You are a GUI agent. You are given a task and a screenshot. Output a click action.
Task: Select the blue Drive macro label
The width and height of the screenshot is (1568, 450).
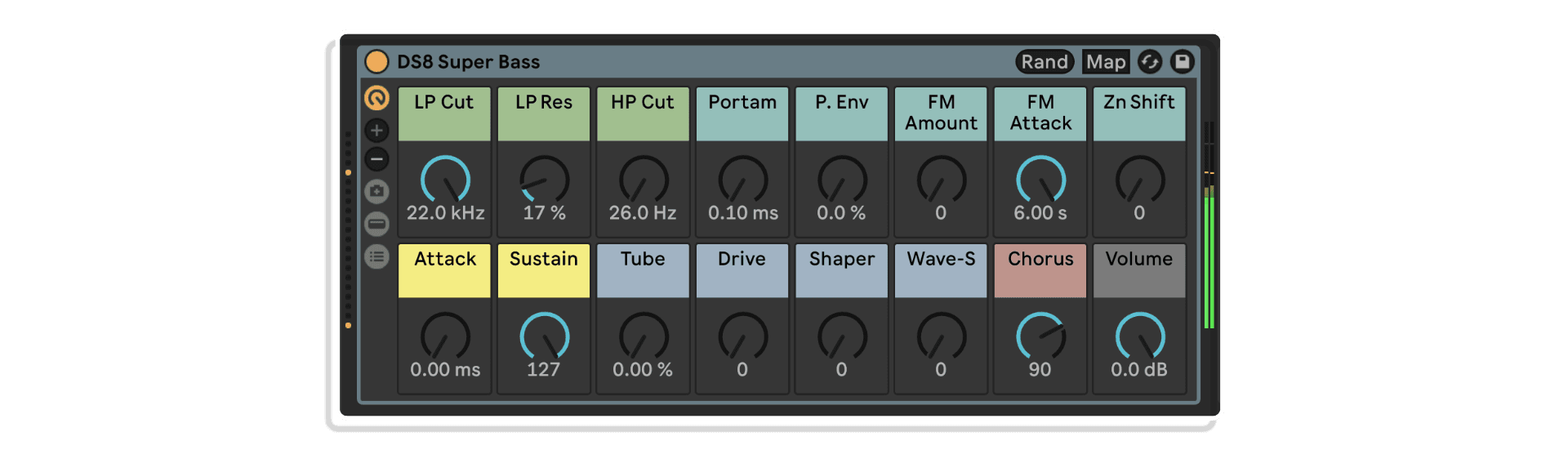(742, 270)
